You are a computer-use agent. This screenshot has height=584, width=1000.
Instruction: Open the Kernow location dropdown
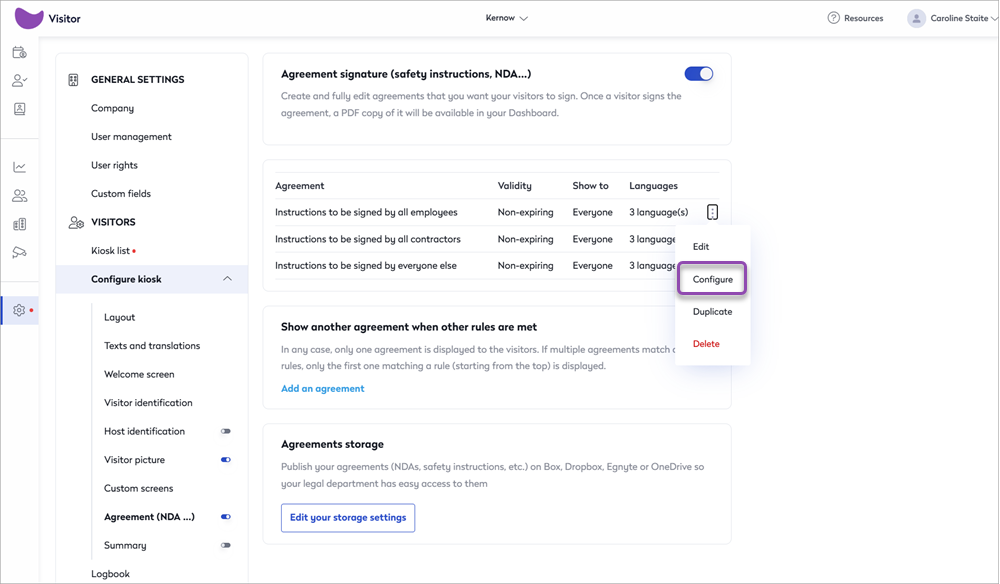pyautogui.click(x=507, y=18)
